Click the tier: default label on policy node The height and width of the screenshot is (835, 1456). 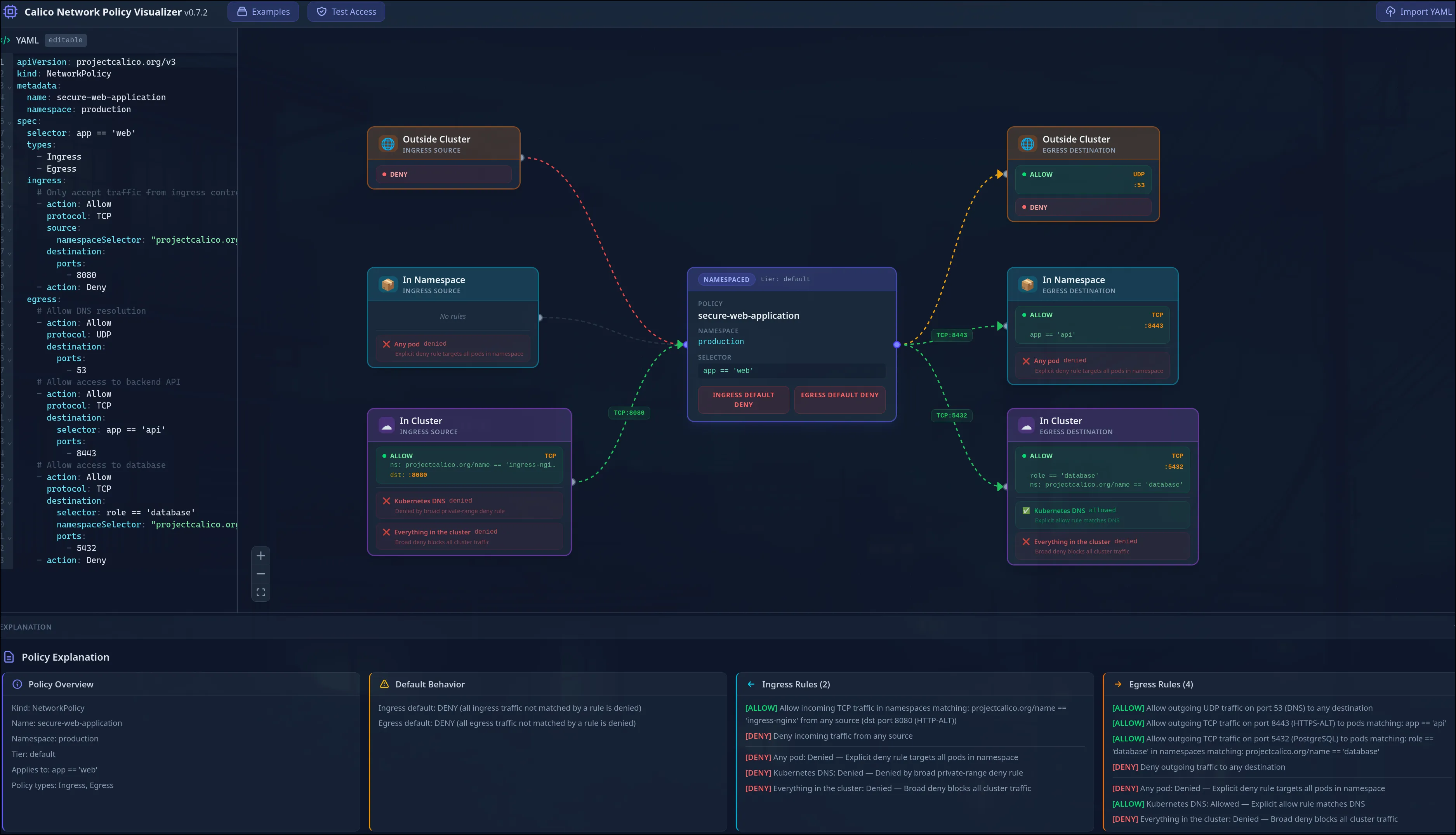click(x=785, y=279)
